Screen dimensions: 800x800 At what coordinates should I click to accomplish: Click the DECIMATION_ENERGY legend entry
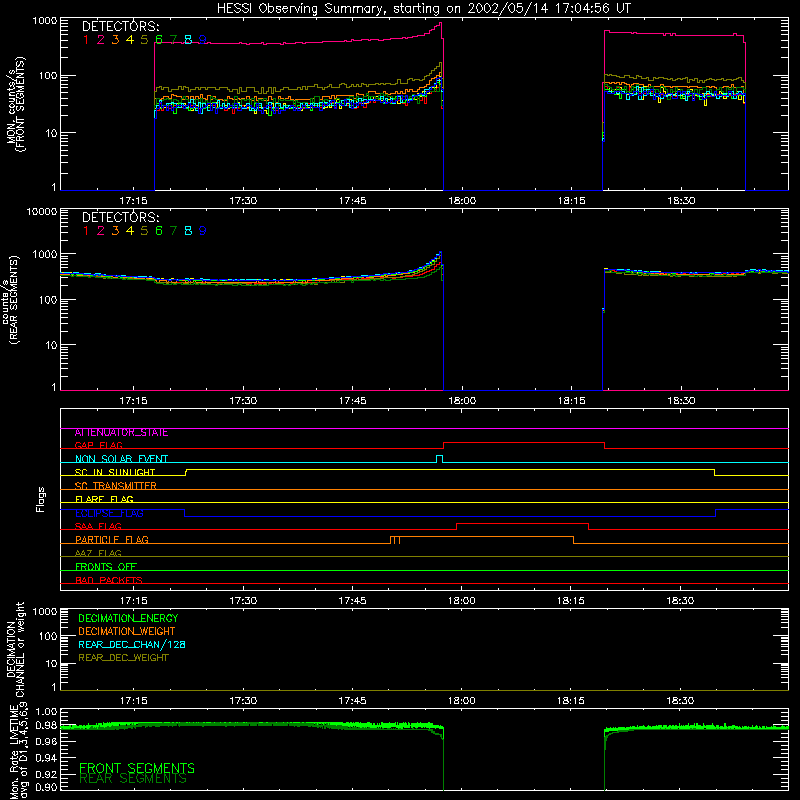128,618
